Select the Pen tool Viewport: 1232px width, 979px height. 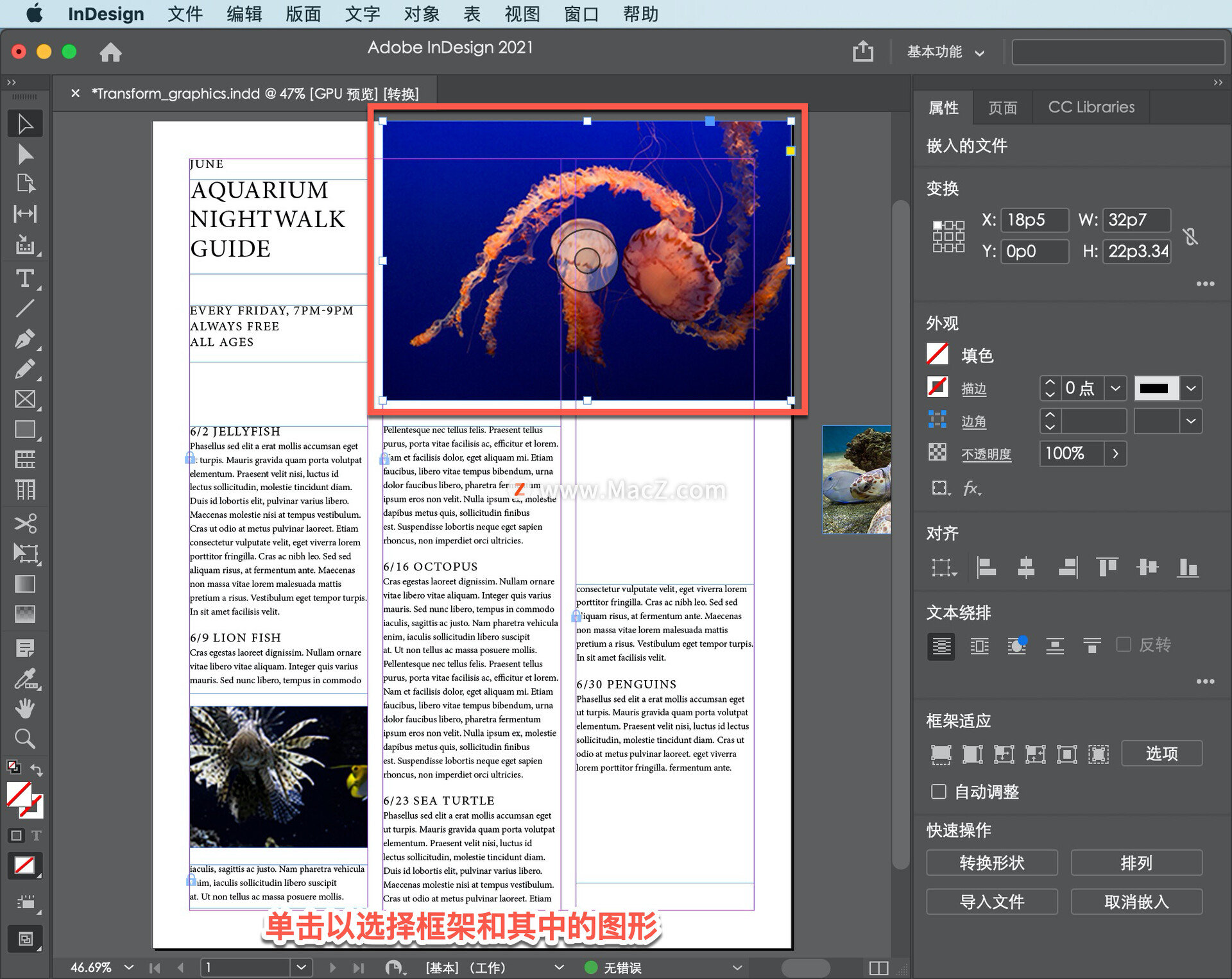coord(25,339)
